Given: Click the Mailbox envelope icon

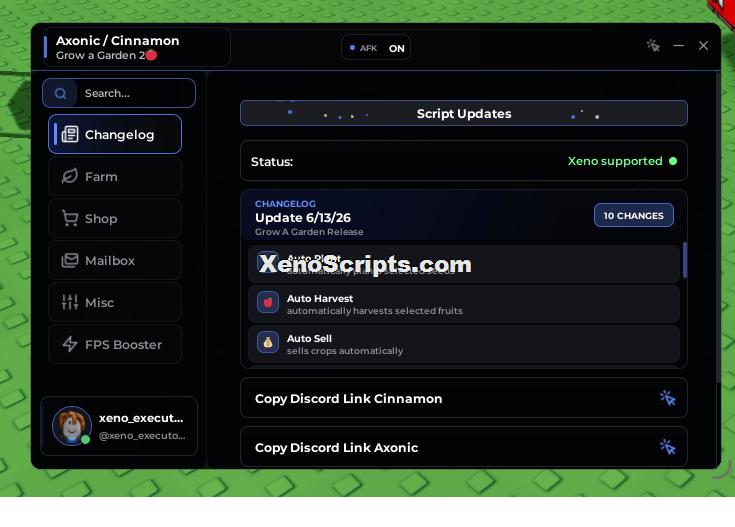Looking at the screenshot, I should coord(70,260).
